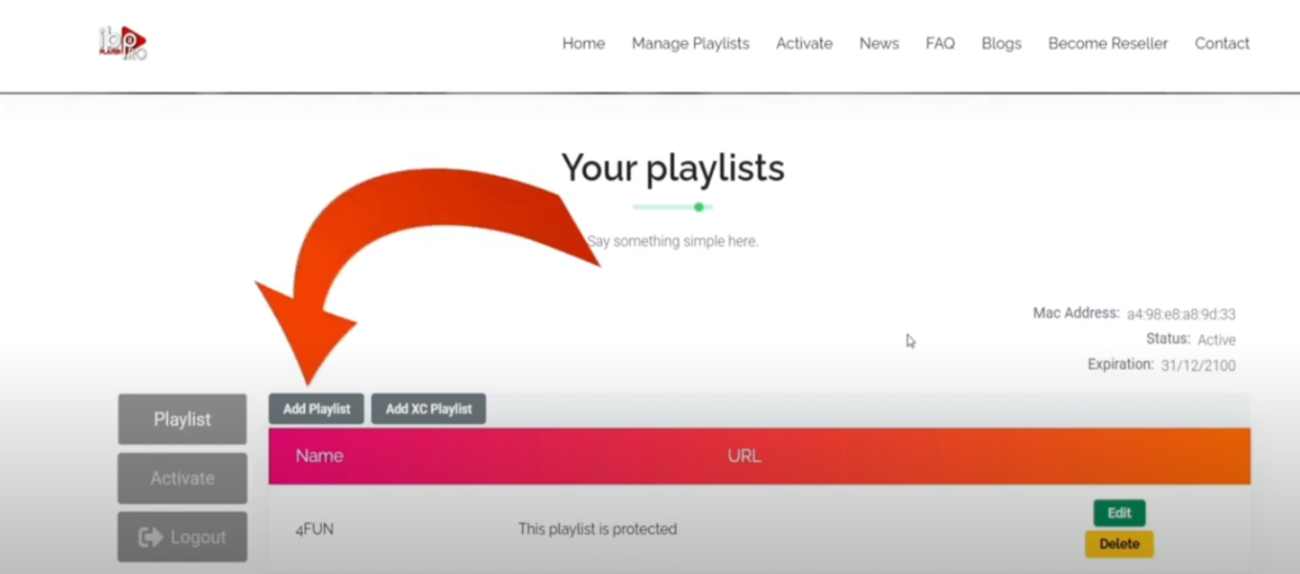Open the Contact page
The height and width of the screenshot is (574, 1300).
[1222, 43]
